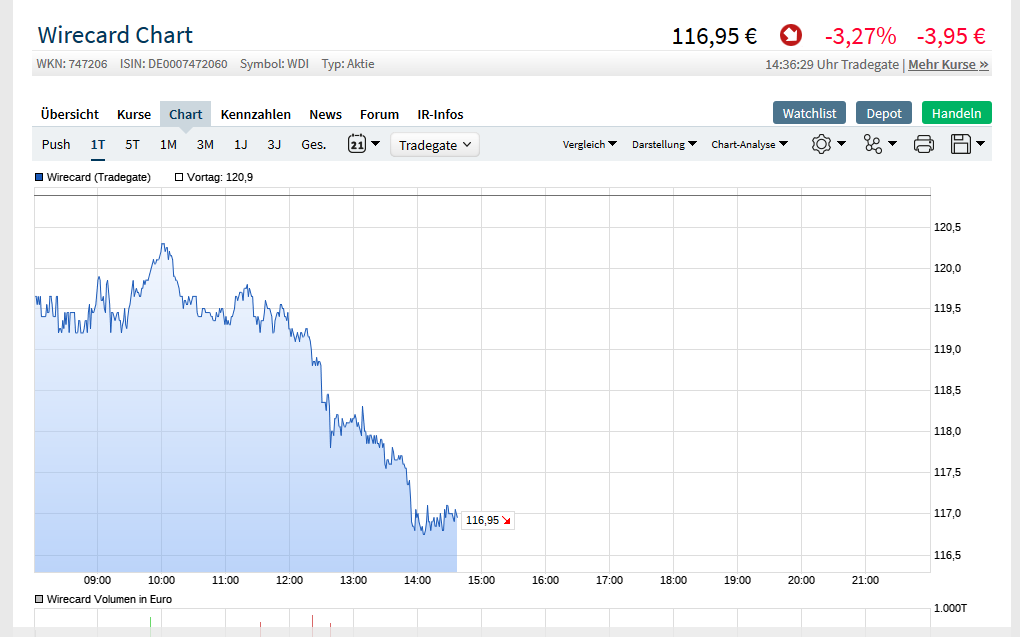Screen dimensions: 1020x637
Task: Select the 1T time range
Action: coord(98,144)
